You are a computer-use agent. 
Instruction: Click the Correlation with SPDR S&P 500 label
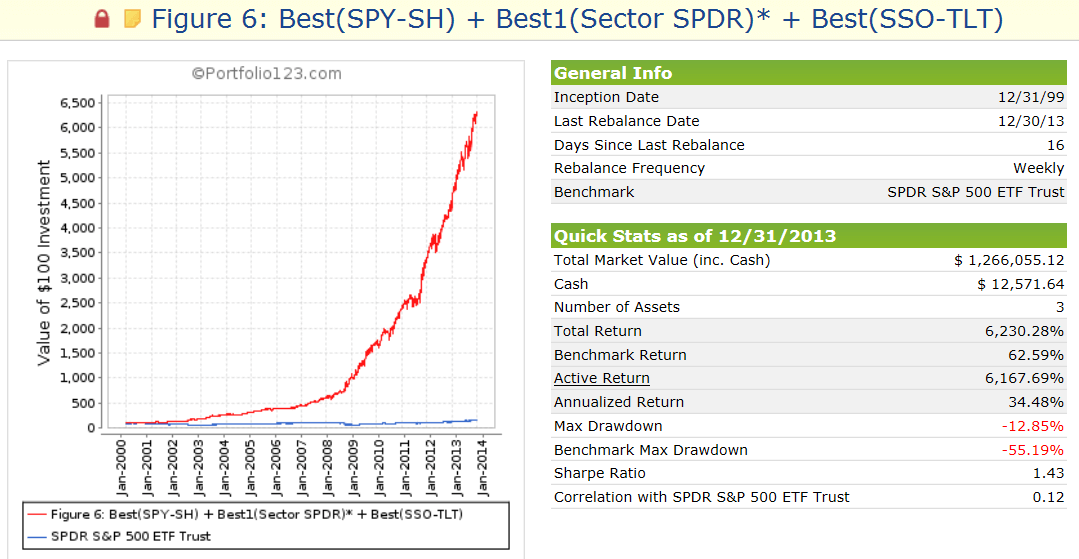[702, 497]
